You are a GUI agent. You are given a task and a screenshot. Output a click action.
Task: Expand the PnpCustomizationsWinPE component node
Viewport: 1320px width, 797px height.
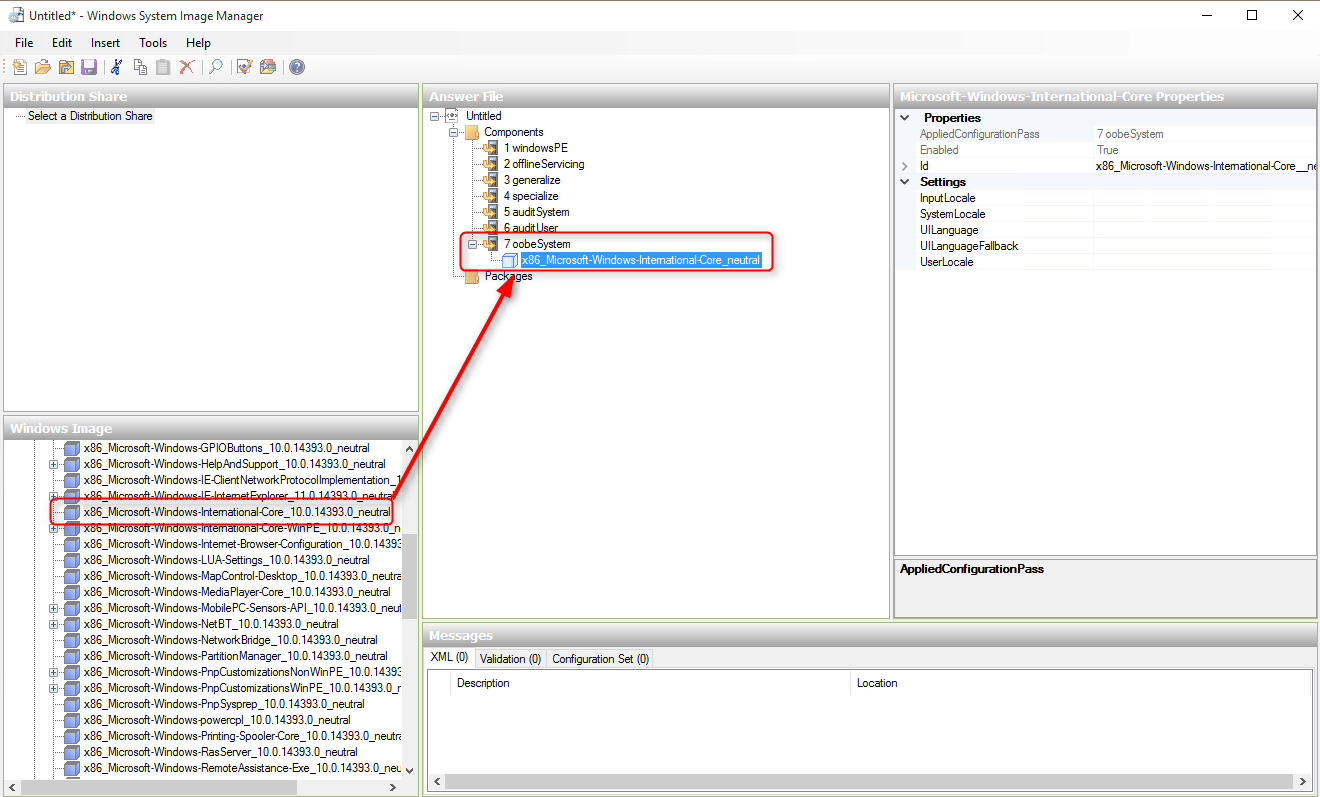pyautogui.click(x=54, y=688)
